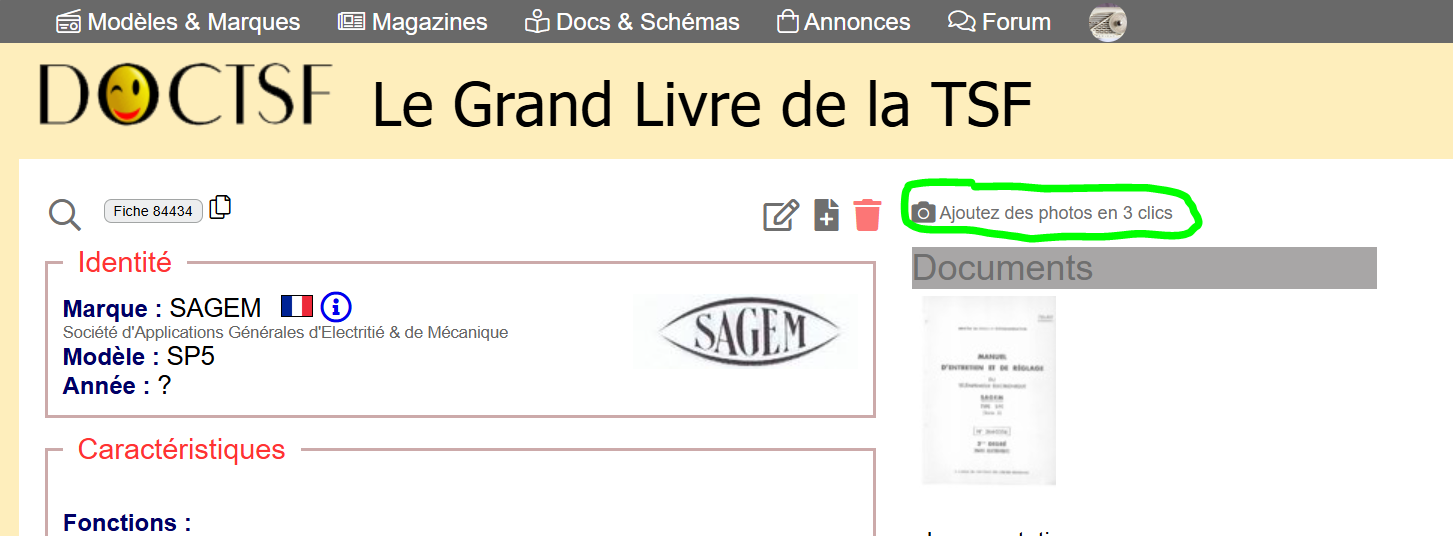Click Ajoutez des photos en 3 clics link

click(1055, 213)
